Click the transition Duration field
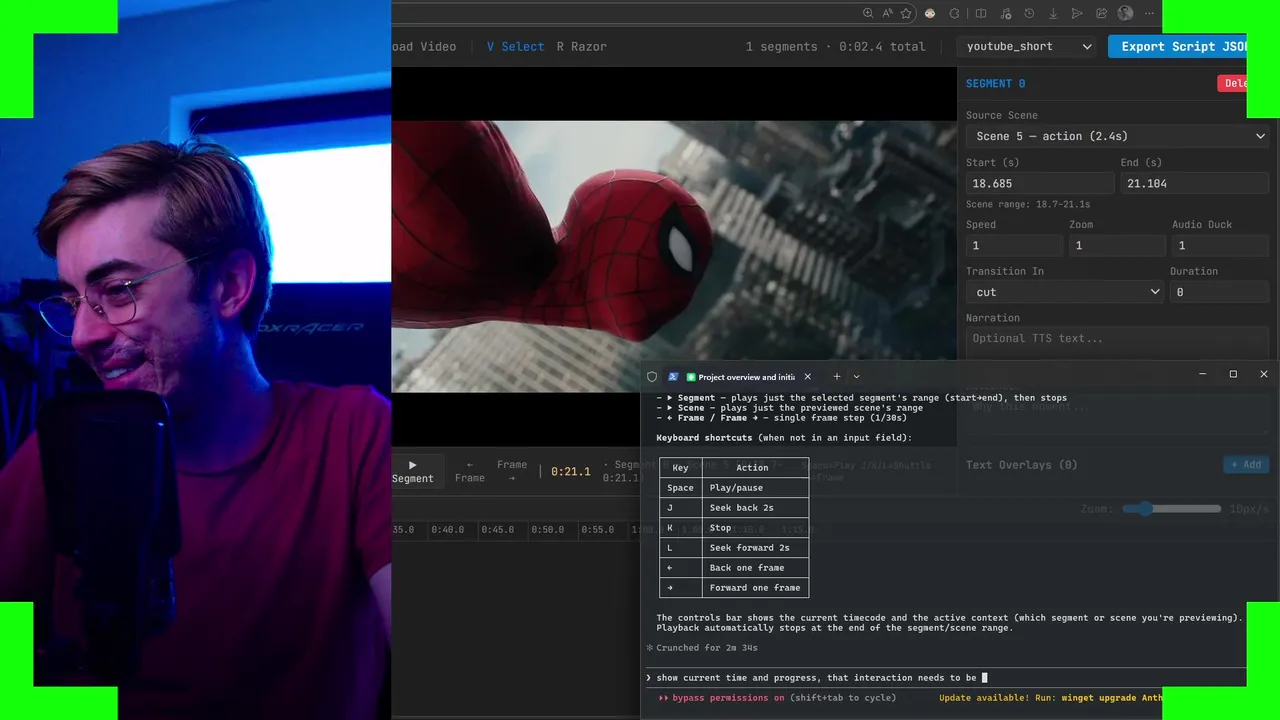The width and height of the screenshot is (1280, 720). click(1220, 292)
